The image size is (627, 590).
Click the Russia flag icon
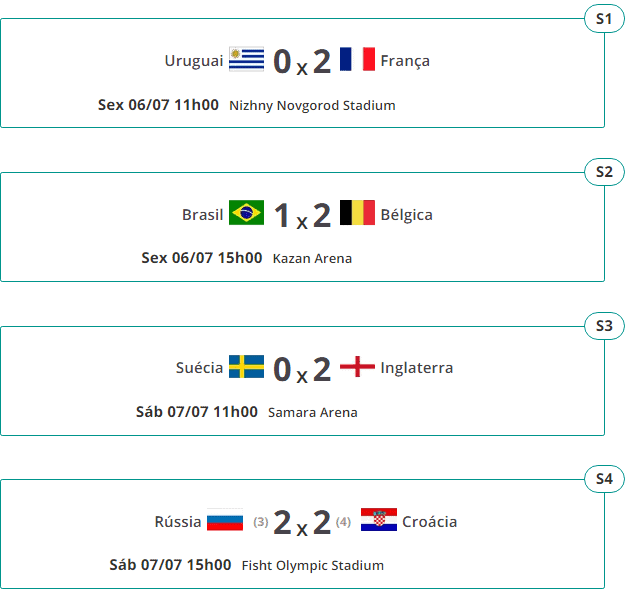225,521
